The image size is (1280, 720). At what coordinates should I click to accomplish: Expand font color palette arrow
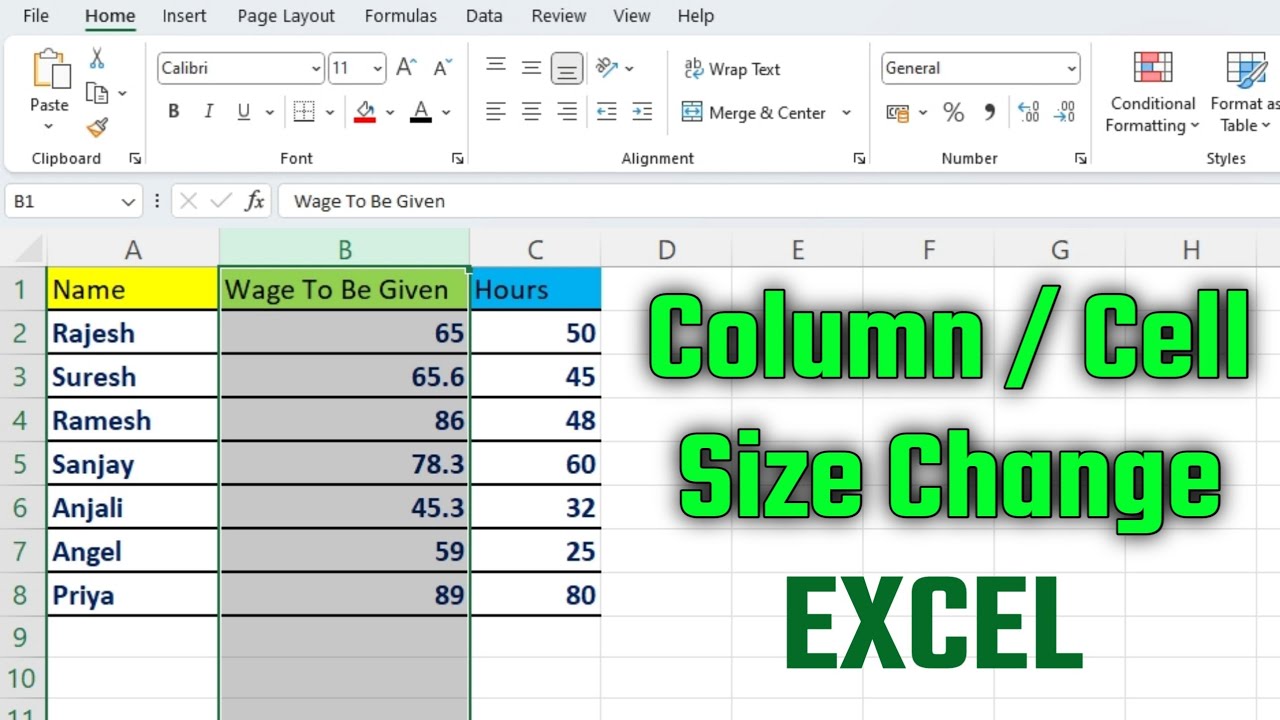click(x=446, y=113)
